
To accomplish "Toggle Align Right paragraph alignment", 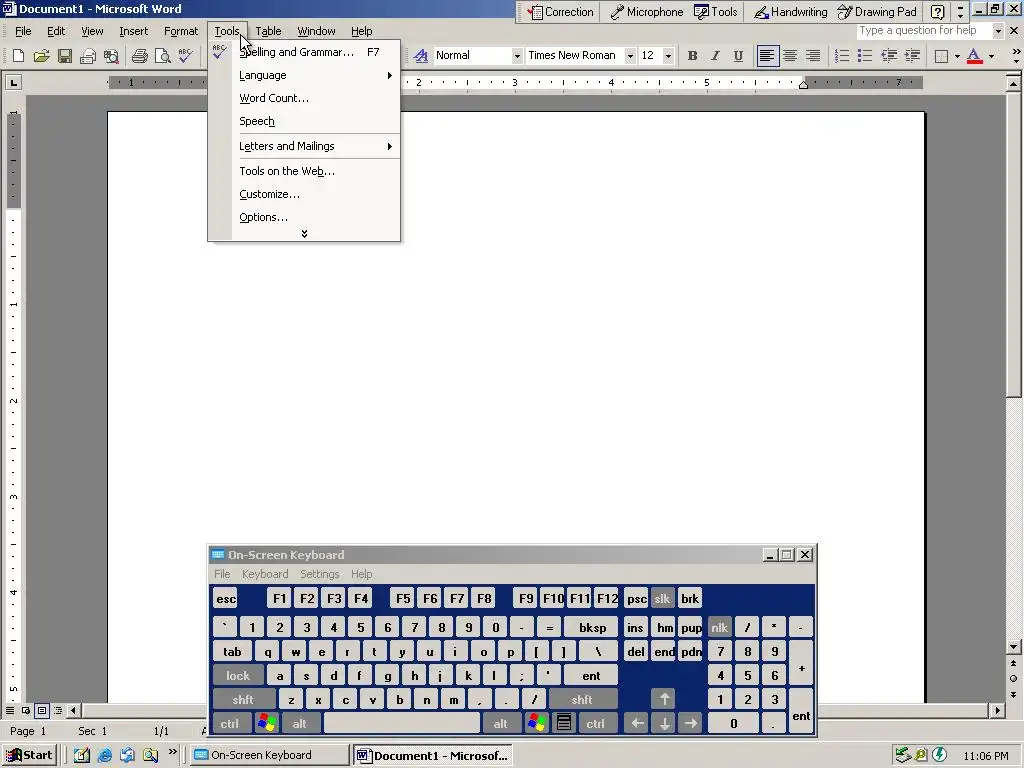I will click(813, 56).
